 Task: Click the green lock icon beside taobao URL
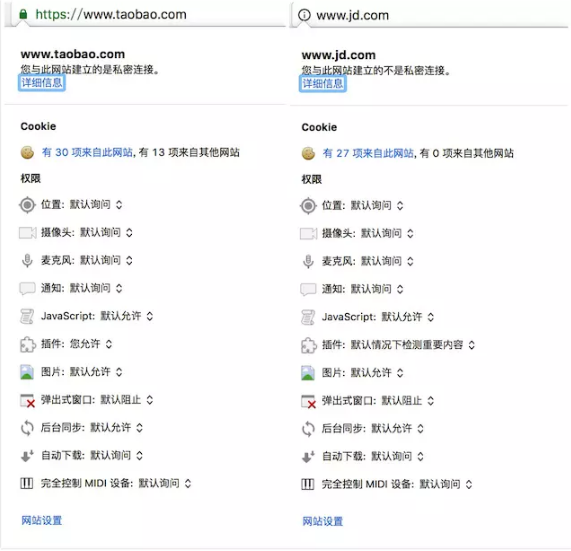23,14
